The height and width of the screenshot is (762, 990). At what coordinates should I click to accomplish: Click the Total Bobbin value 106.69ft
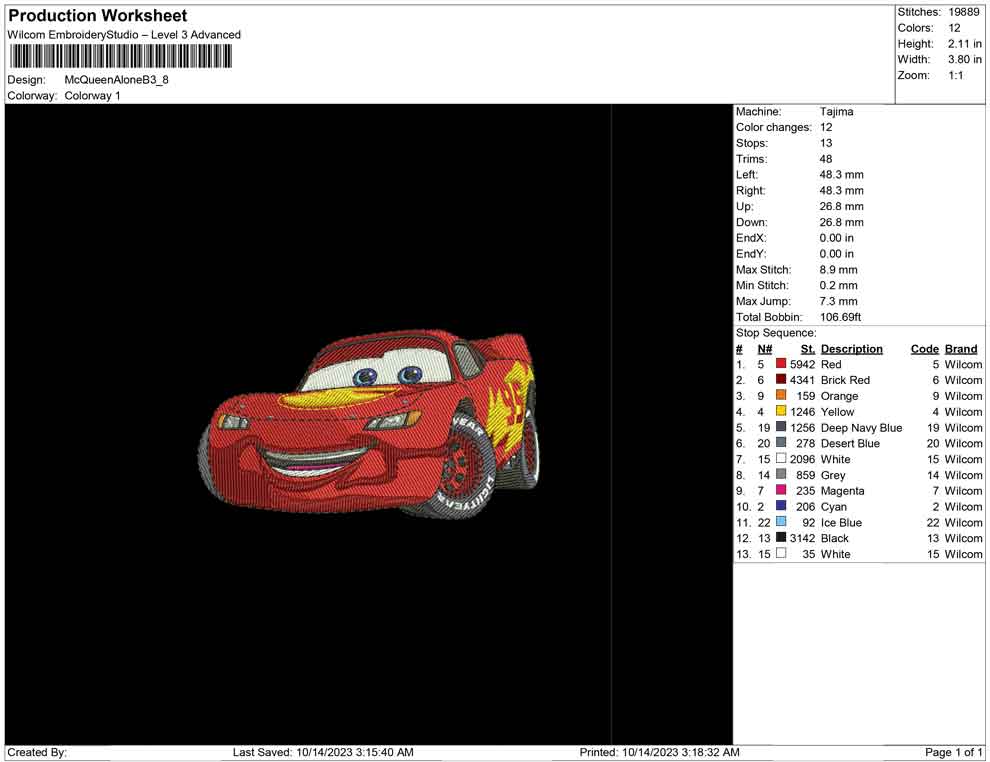click(x=840, y=317)
